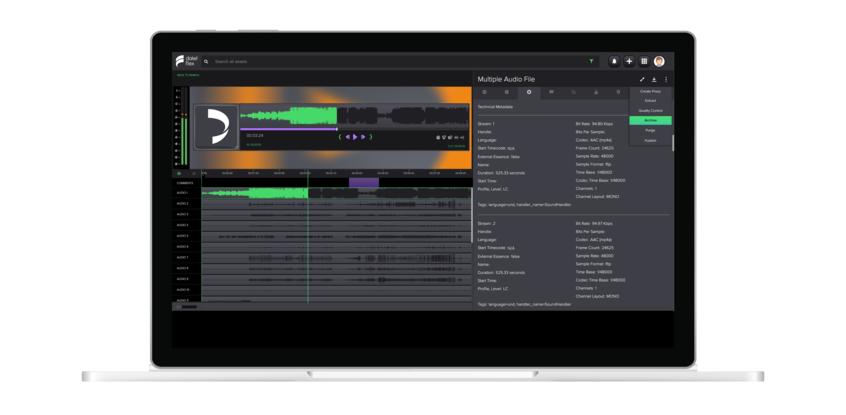
Task: Click the second icon in player controls
Action: point(444,137)
